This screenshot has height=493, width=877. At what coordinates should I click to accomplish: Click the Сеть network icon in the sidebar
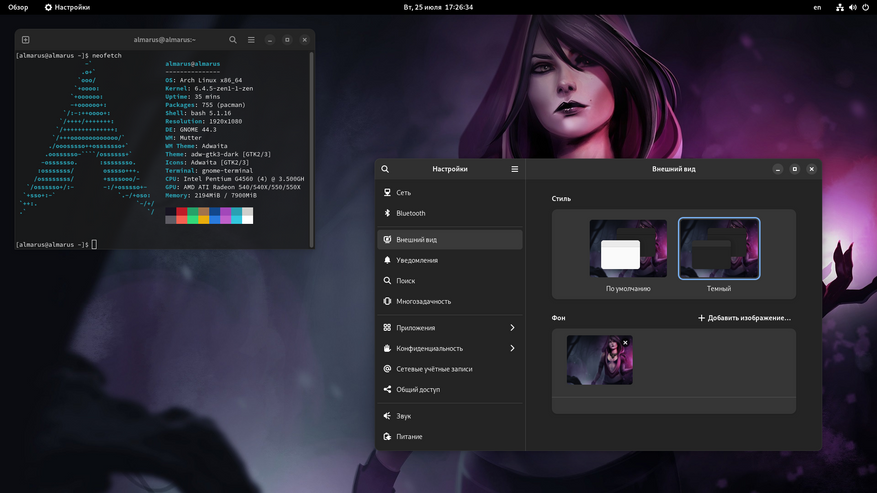(387, 192)
